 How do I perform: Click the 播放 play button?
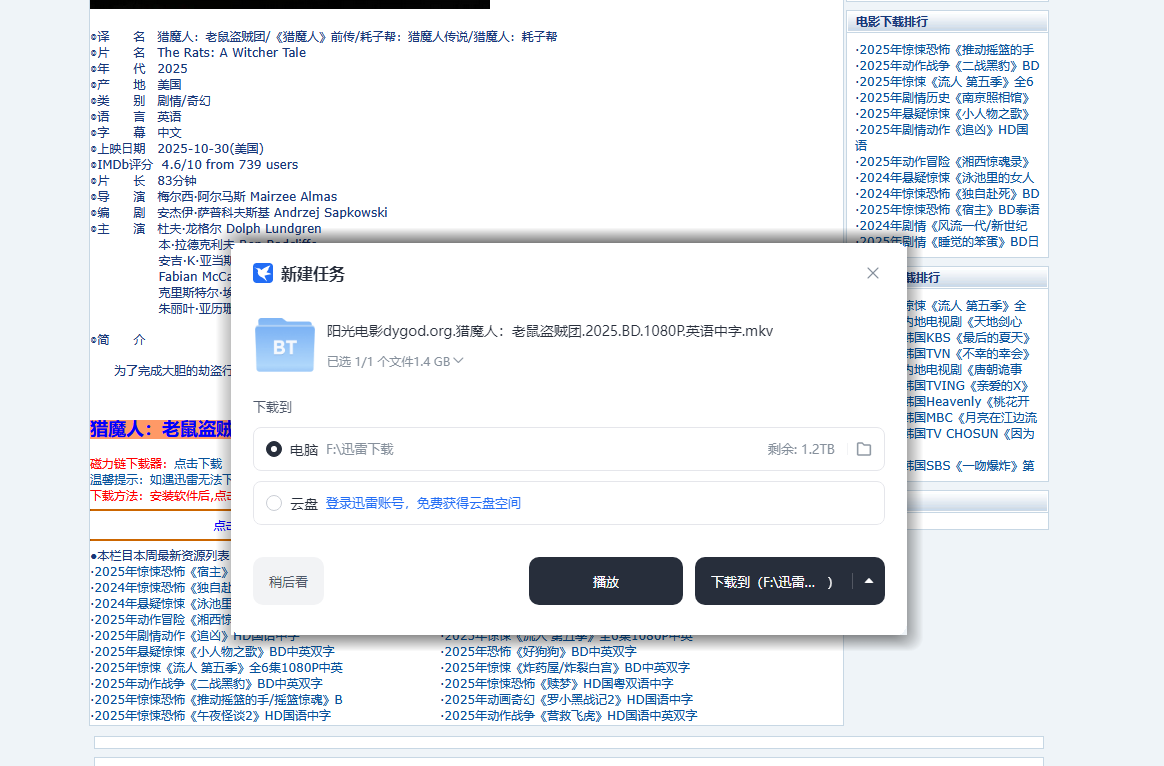[605, 580]
